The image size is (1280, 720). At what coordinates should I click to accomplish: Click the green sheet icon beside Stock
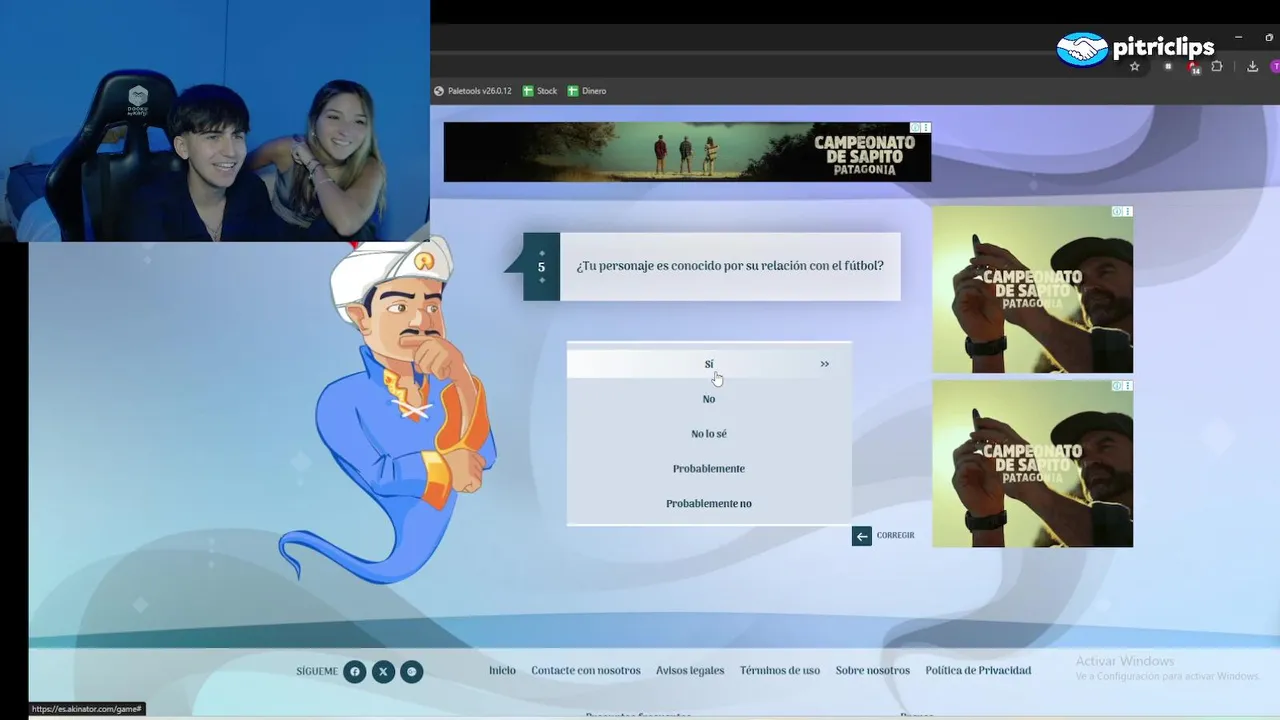pyautogui.click(x=528, y=91)
